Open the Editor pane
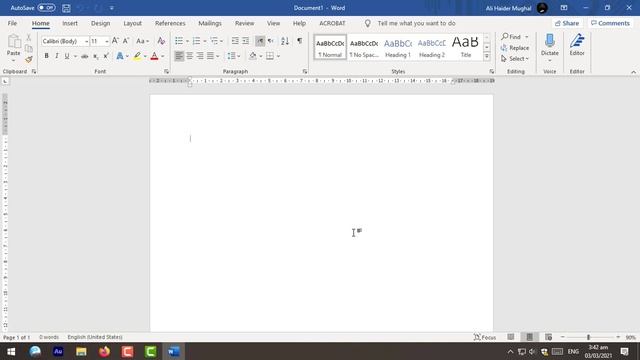640x360 pixels. tap(577, 45)
